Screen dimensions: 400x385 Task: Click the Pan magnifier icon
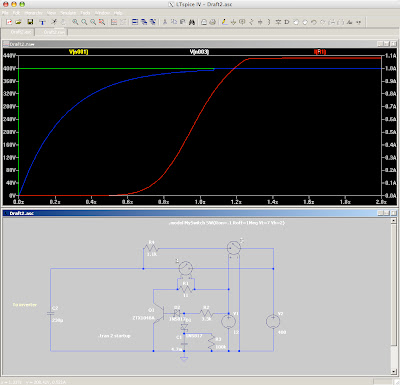[84, 22]
